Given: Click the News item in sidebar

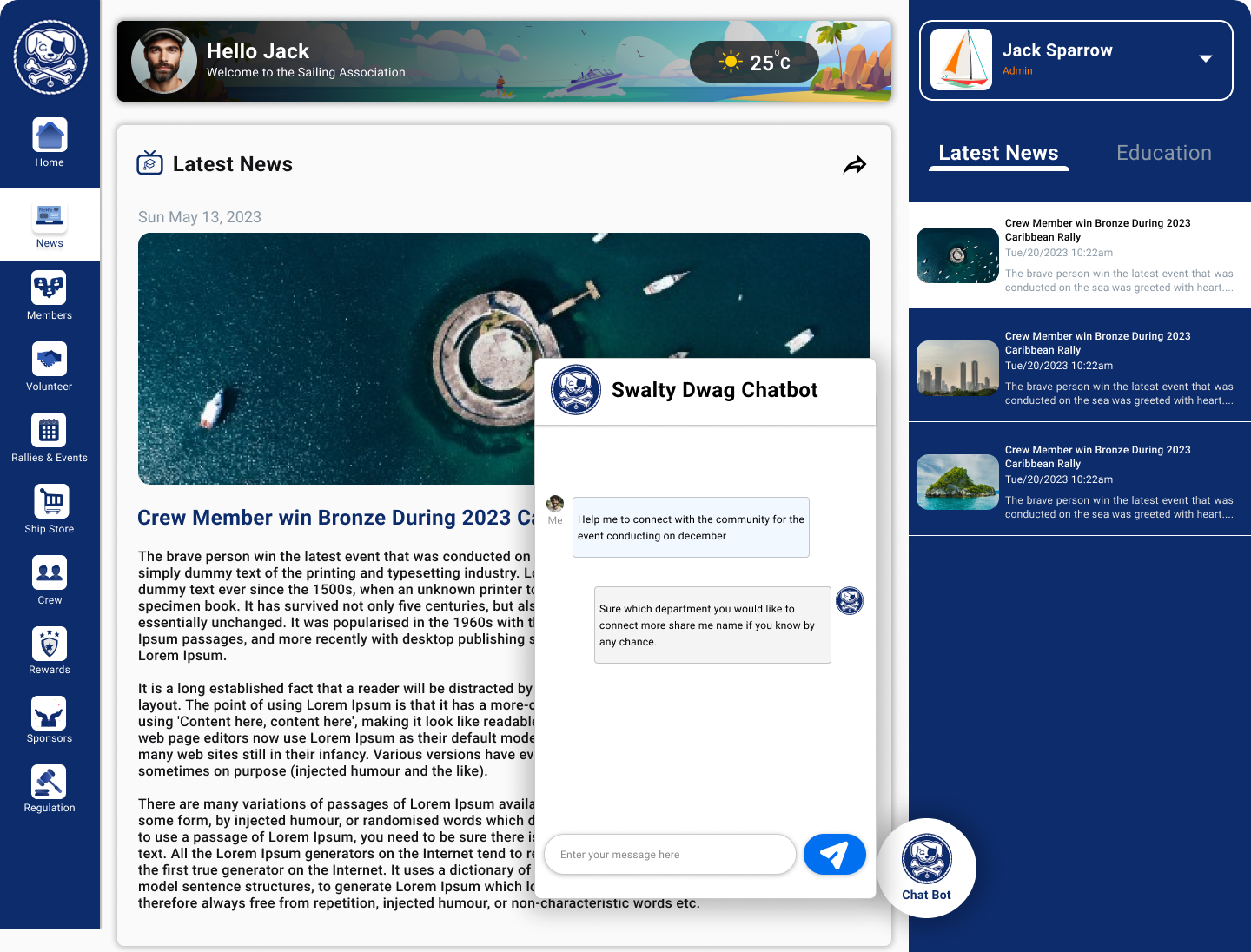Looking at the screenshot, I should click(x=50, y=225).
